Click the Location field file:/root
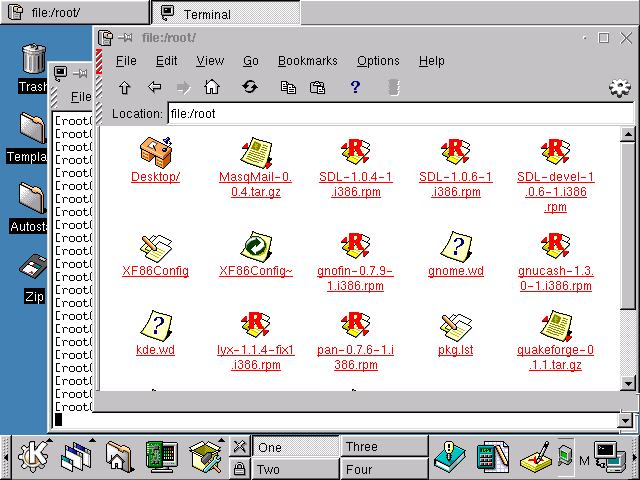The image size is (640, 480). click(401, 113)
